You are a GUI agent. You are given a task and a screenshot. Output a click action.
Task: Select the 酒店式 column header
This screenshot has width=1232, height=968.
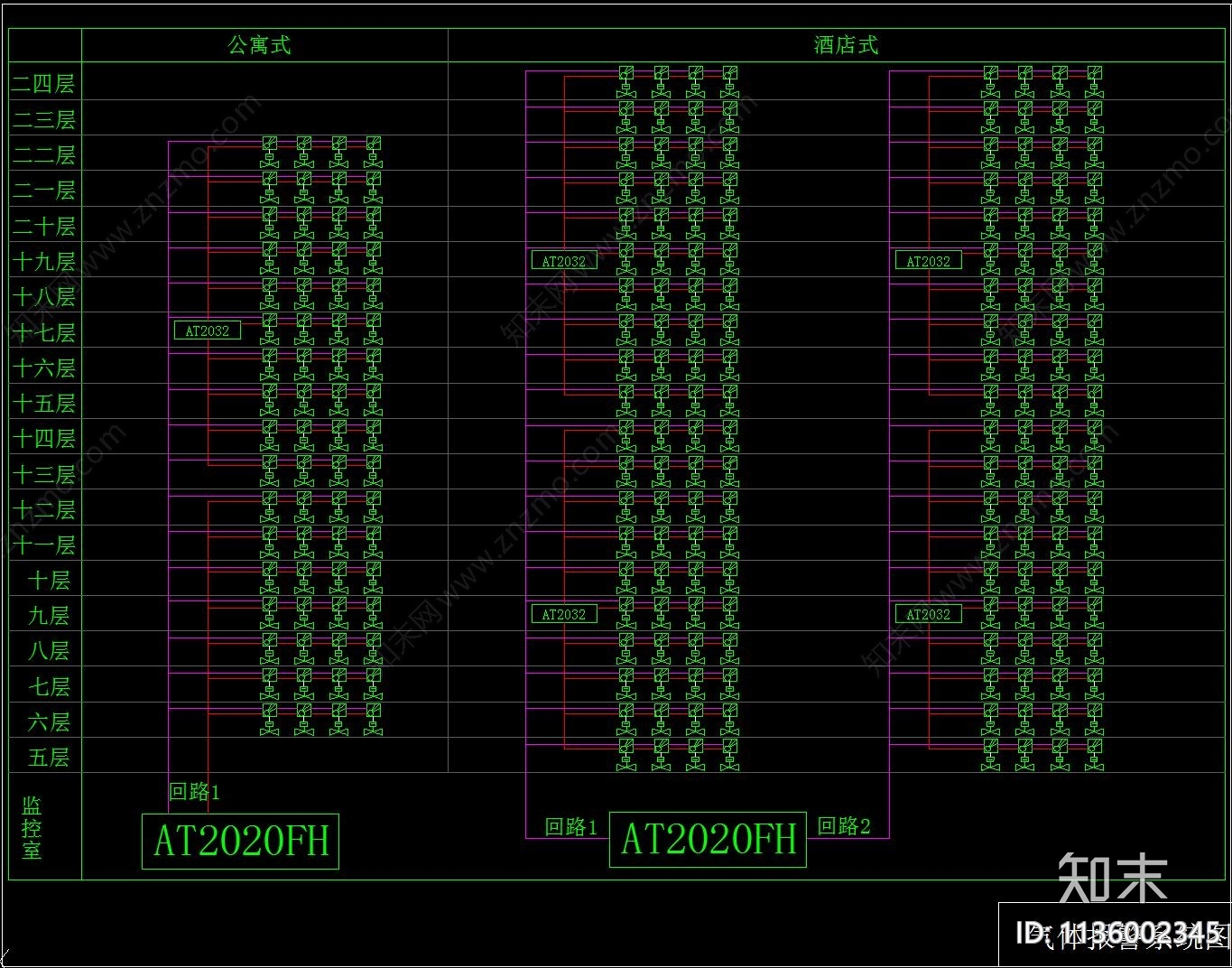(x=846, y=45)
